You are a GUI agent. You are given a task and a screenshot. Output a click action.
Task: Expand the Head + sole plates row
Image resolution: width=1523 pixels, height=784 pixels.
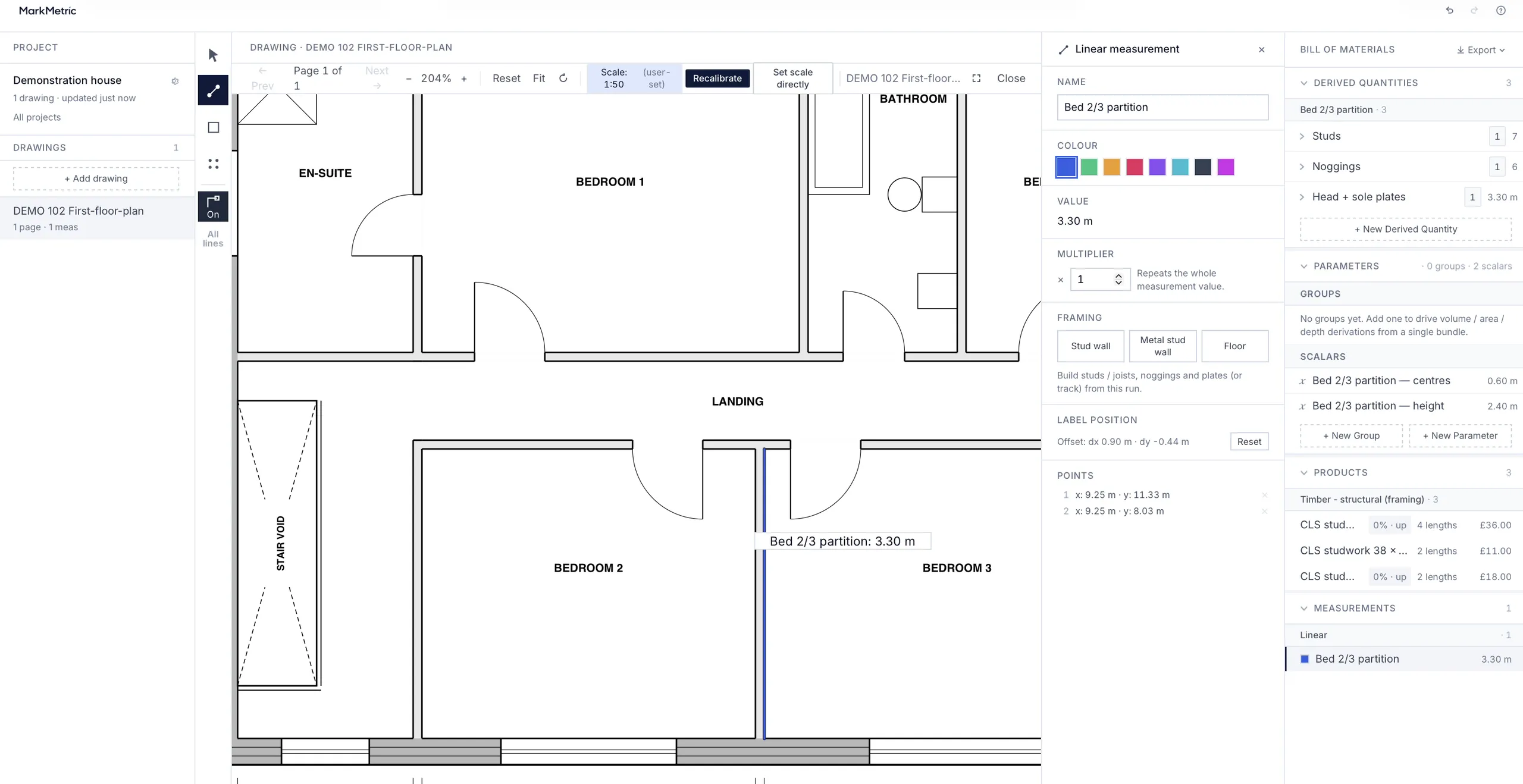[1302, 197]
